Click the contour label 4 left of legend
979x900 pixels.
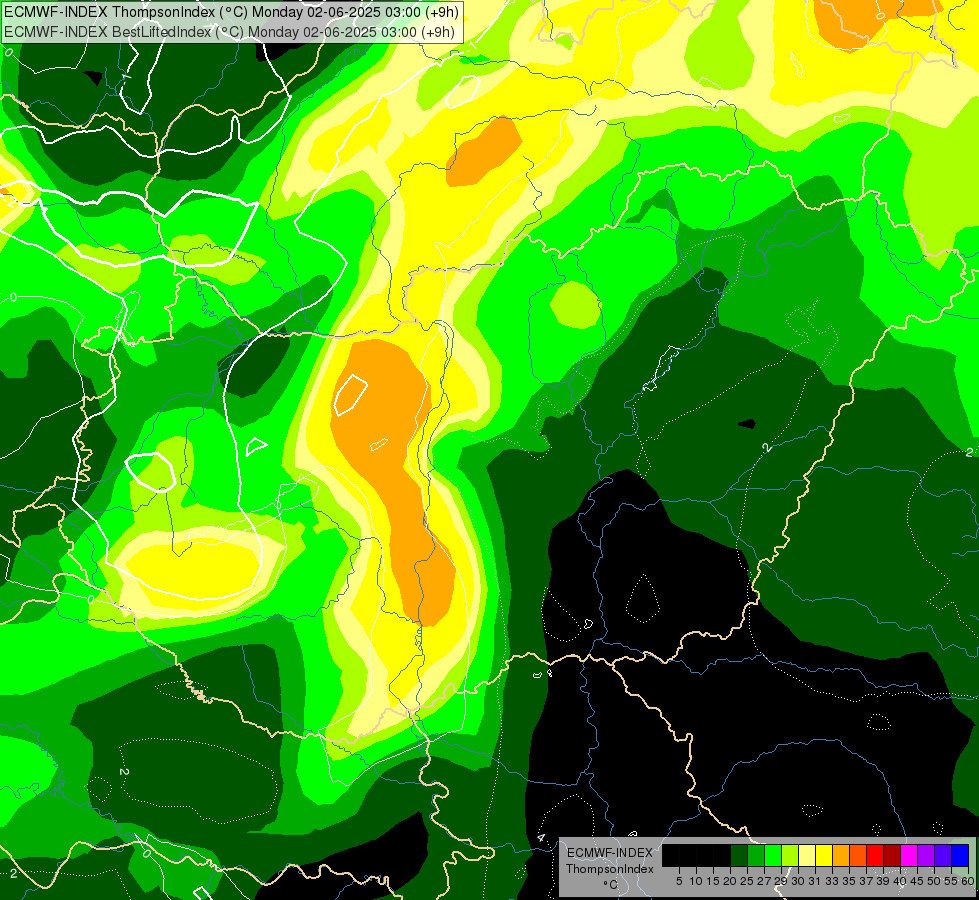pos(541,838)
